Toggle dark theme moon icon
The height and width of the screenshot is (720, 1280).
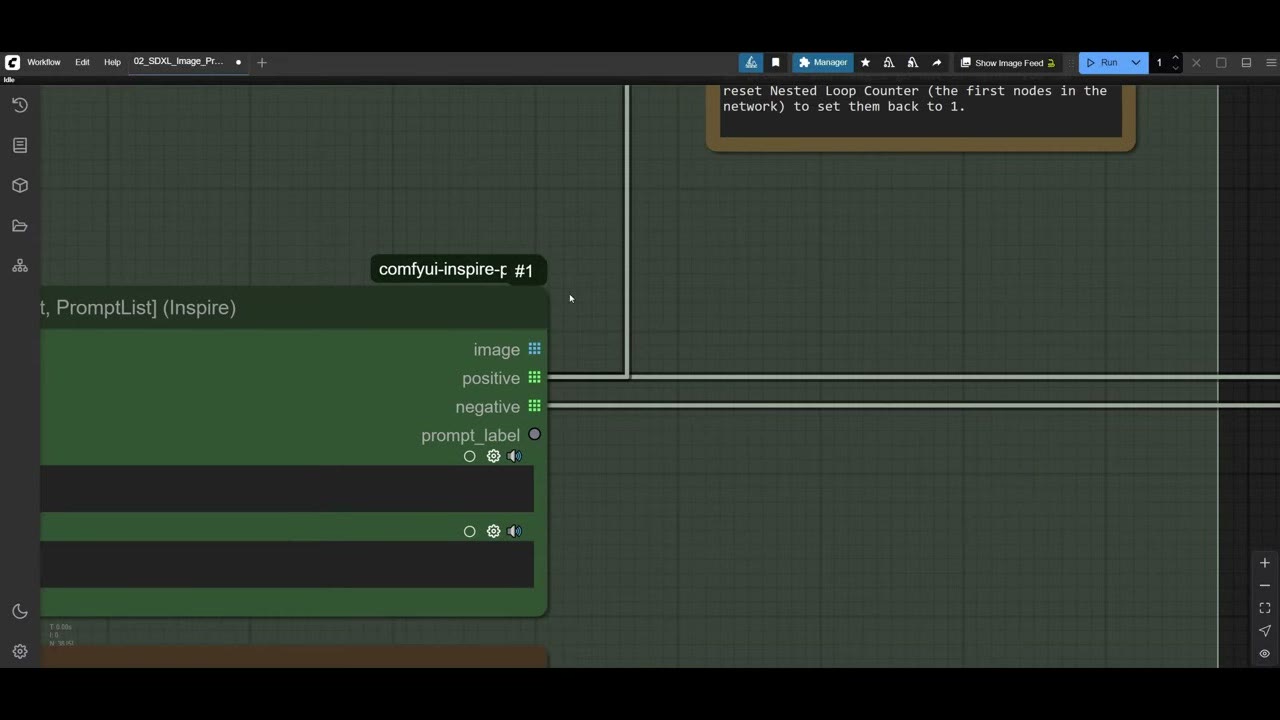point(20,611)
